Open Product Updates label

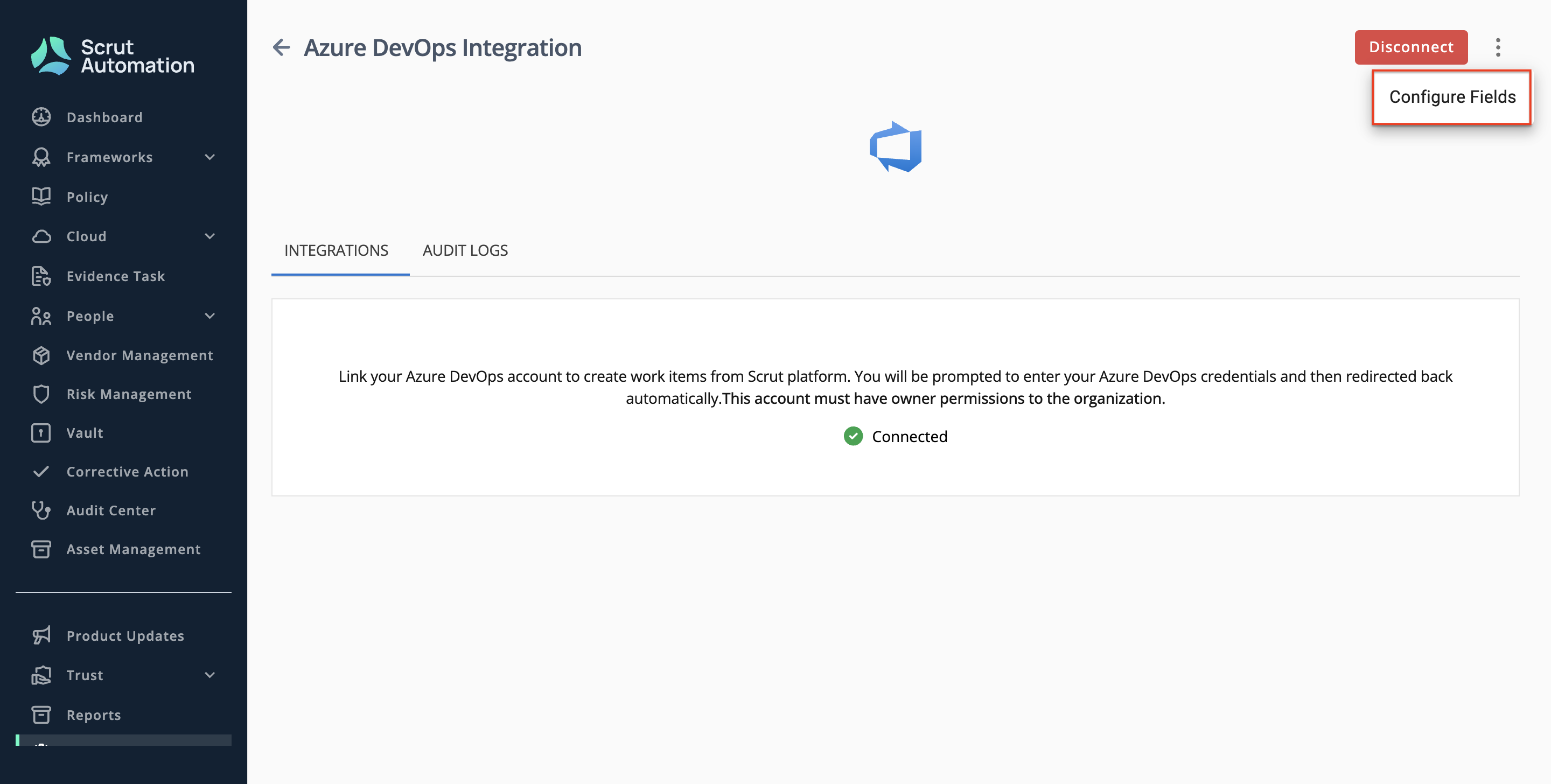pyautogui.click(x=125, y=635)
